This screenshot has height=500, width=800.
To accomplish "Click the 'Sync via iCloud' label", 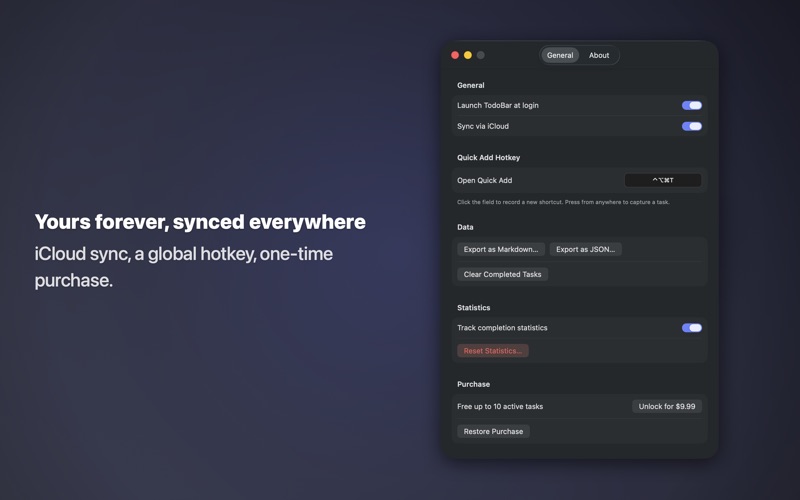I will tap(483, 126).
